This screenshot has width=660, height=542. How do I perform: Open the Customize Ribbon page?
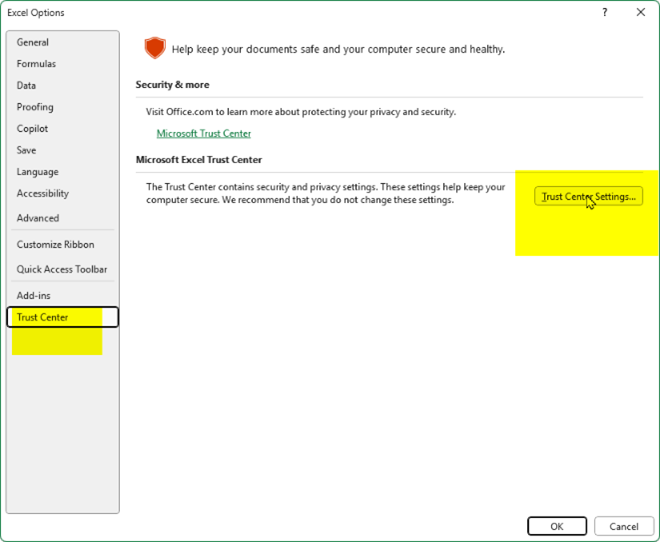point(55,245)
